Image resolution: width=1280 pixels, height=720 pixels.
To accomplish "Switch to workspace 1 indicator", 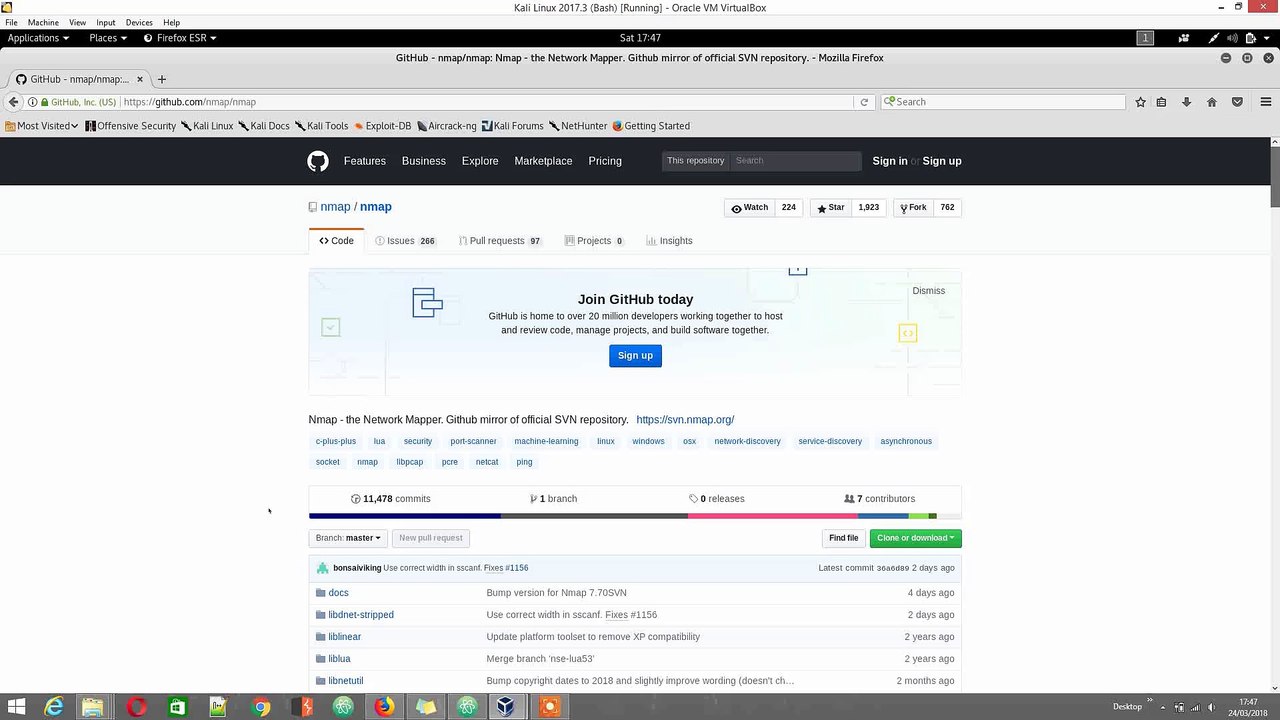I will (1145, 38).
